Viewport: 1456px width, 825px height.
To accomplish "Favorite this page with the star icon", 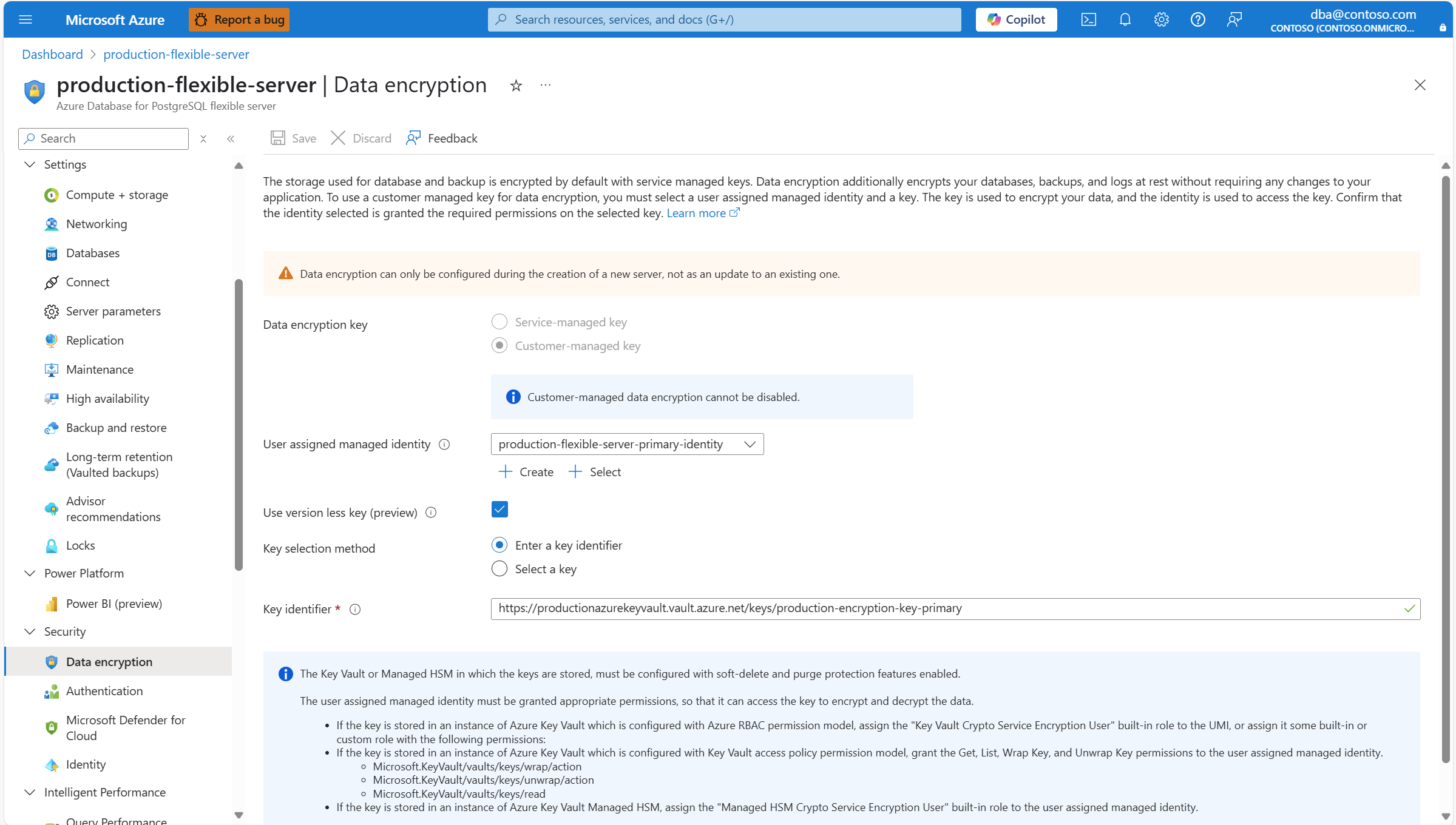I will click(x=516, y=86).
